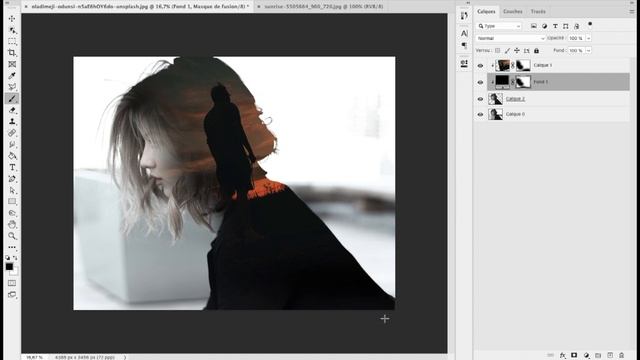Filter layers by text kind

[555, 26]
